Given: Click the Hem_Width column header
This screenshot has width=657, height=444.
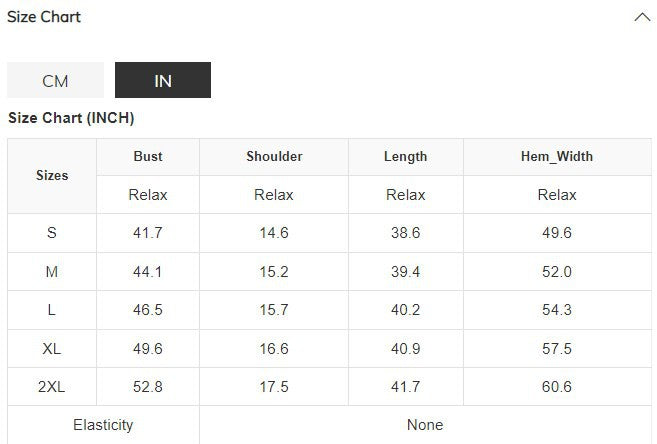Looking at the screenshot, I should click(557, 156).
